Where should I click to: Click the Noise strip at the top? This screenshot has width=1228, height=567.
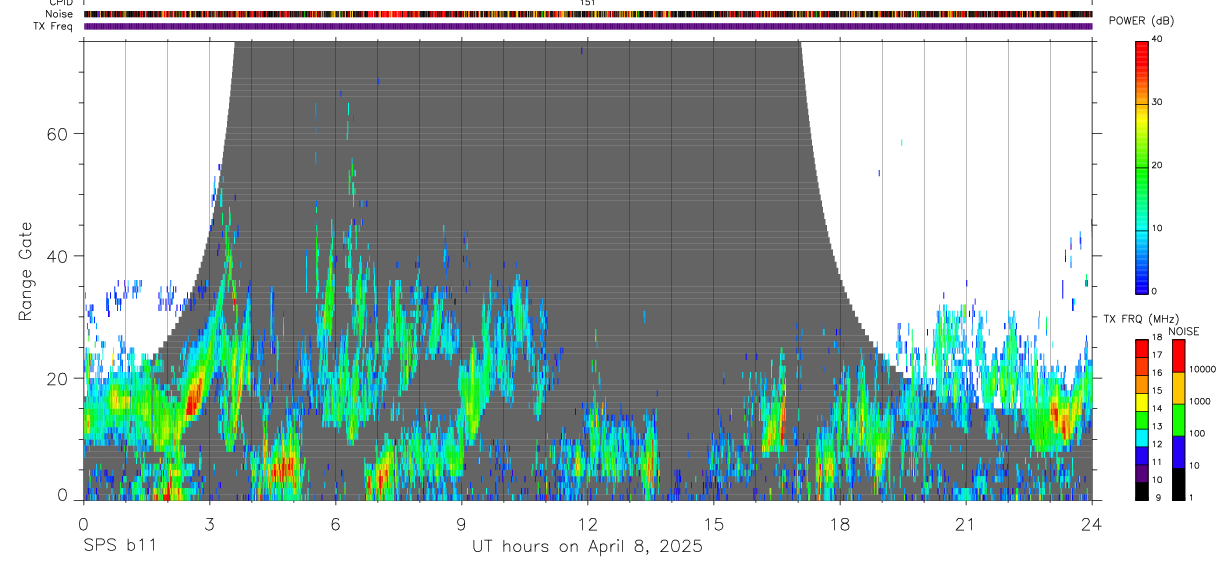tap(587, 14)
